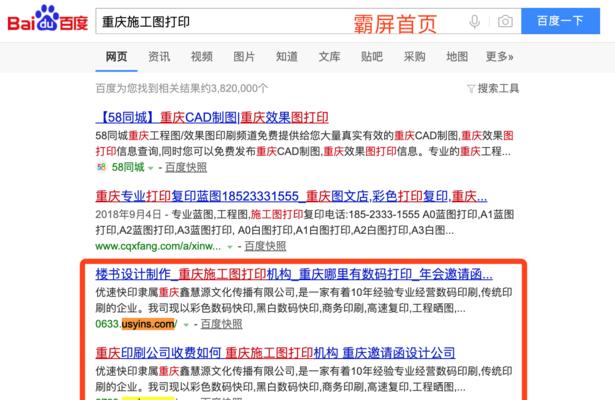Click snippet text starting 2018年9月4日
Screen dimensions: 615x400
pos(305,222)
